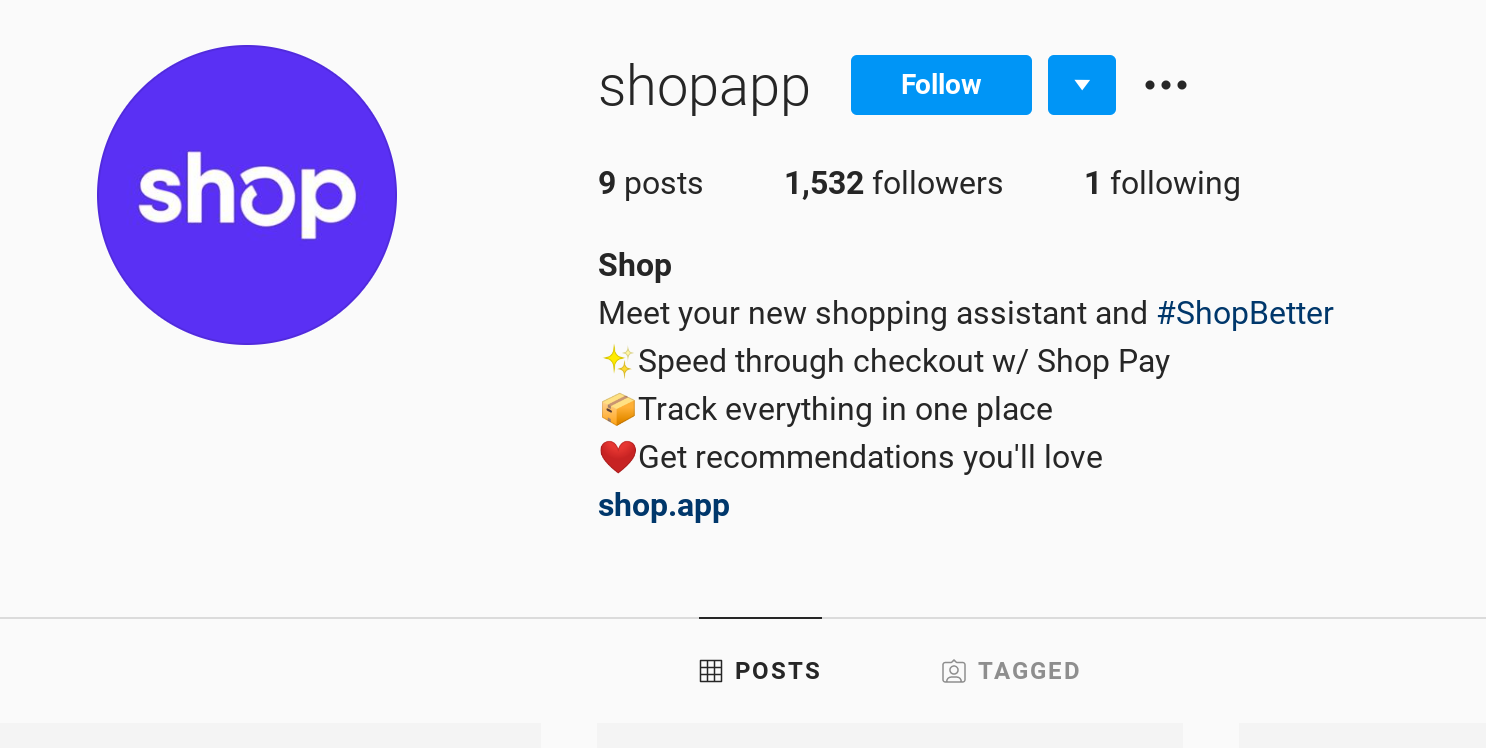Open the leftmost post thumbnail in the grid
This screenshot has width=1486, height=748.
click(270, 735)
